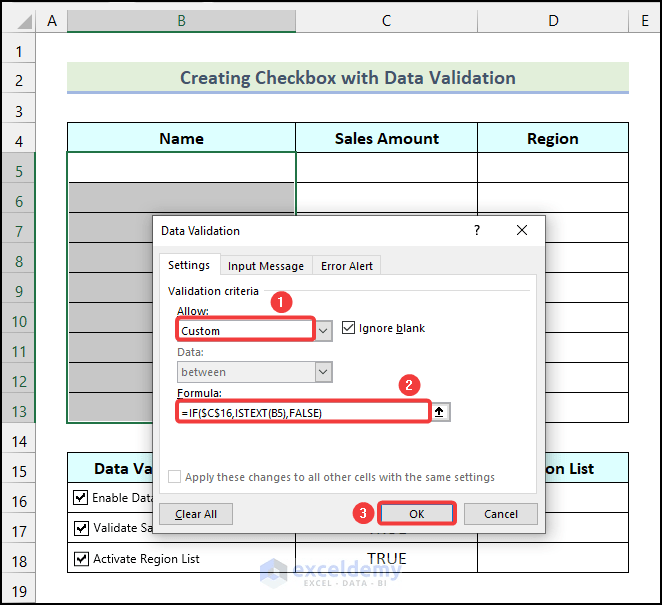Viewport: 662px width, 605px height.
Task: Switch to the Error Alert tab
Action: pyautogui.click(x=347, y=266)
